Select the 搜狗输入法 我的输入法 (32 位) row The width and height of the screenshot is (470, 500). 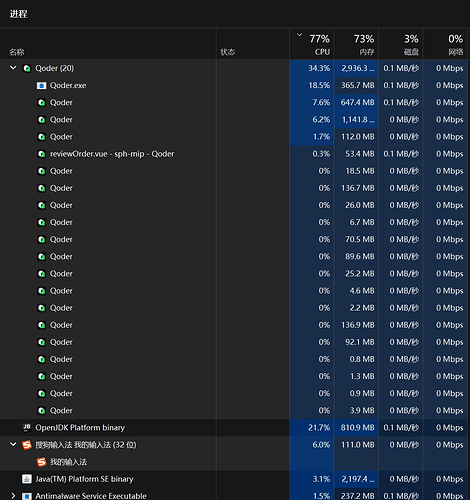(x=233, y=445)
